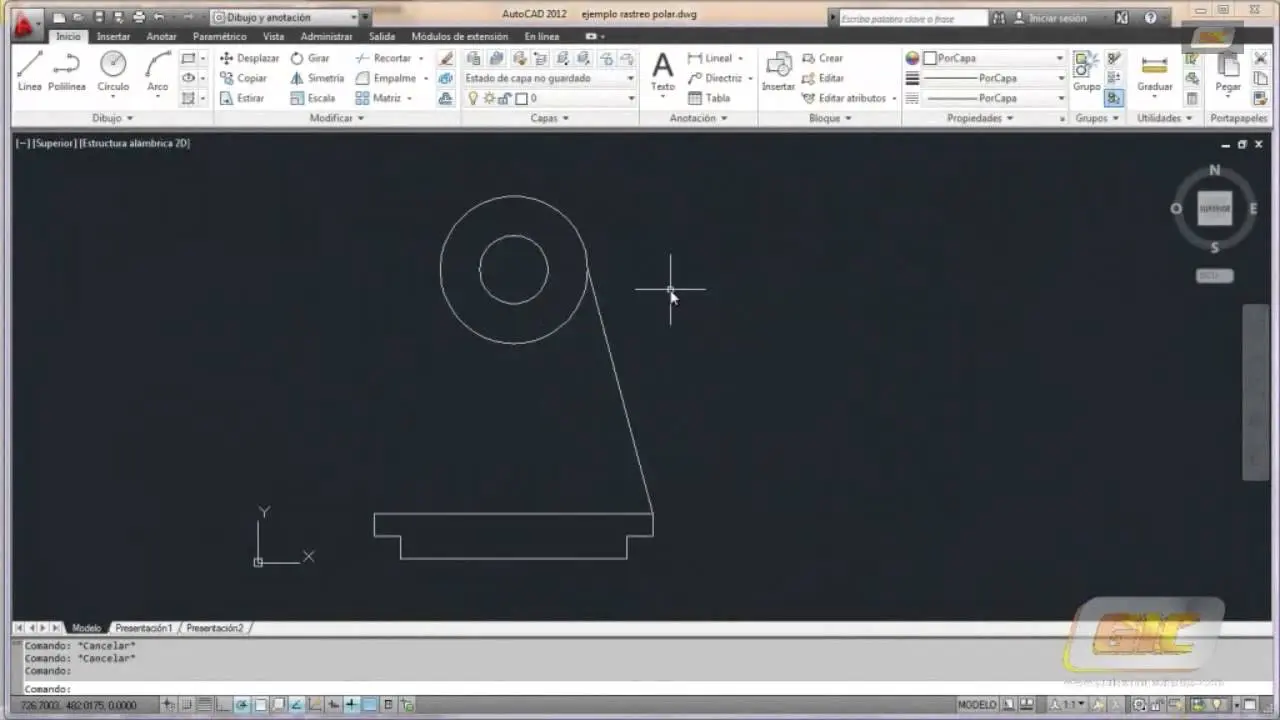The image size is (1280, 720).
Task: Select the Lineal dimension tool
Action: [x=711, y=58]
